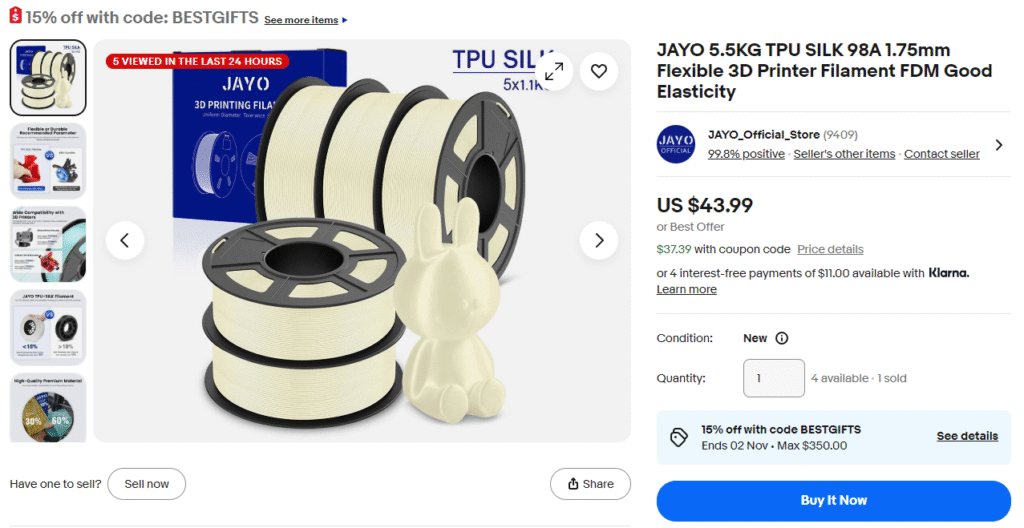Screen dimensions: 1024x528
Task: Click Buy It Now button
Action: click(x=833, y=501)
